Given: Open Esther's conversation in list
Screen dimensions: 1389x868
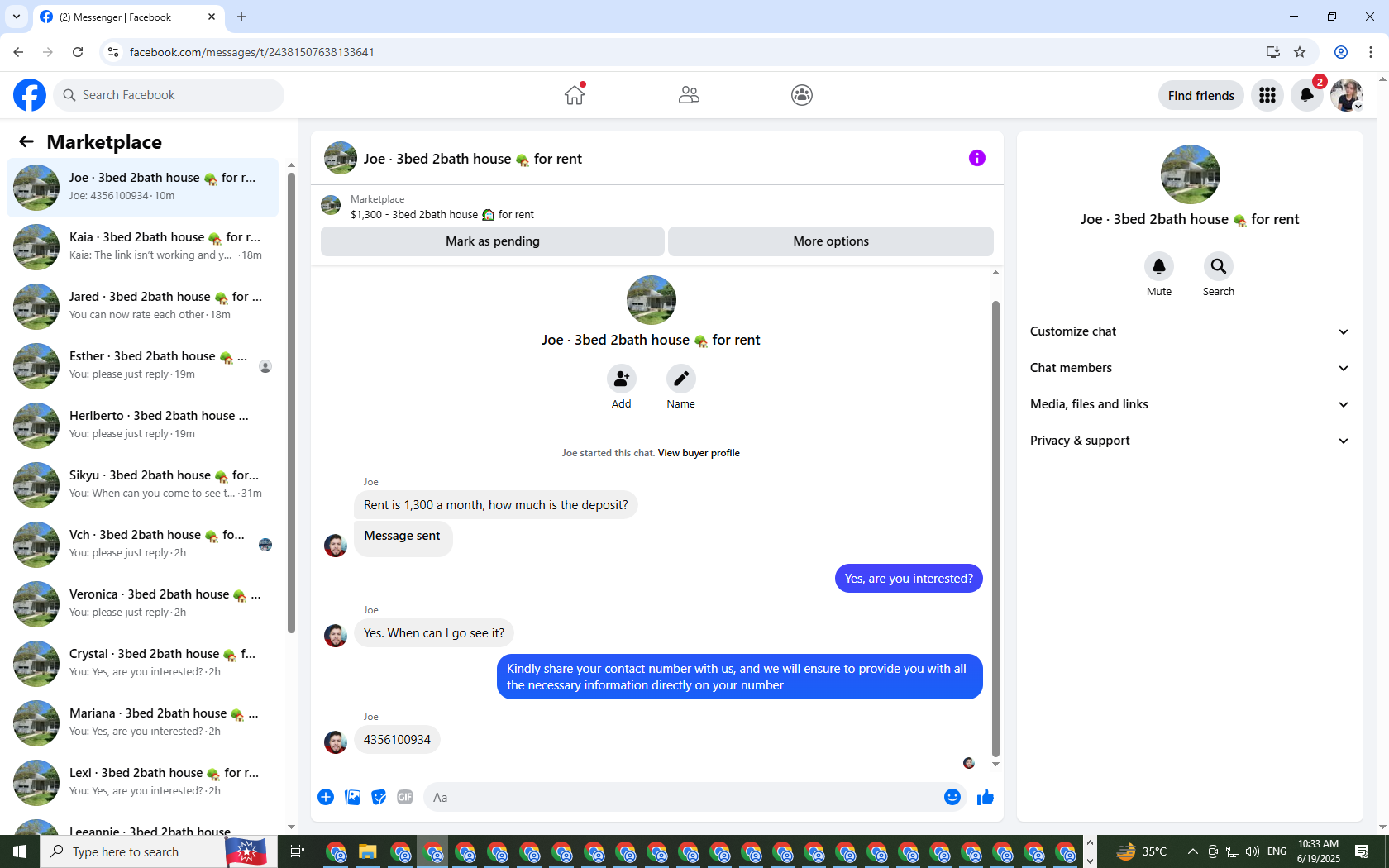Looking at the screenshot, I should [142, 365].
